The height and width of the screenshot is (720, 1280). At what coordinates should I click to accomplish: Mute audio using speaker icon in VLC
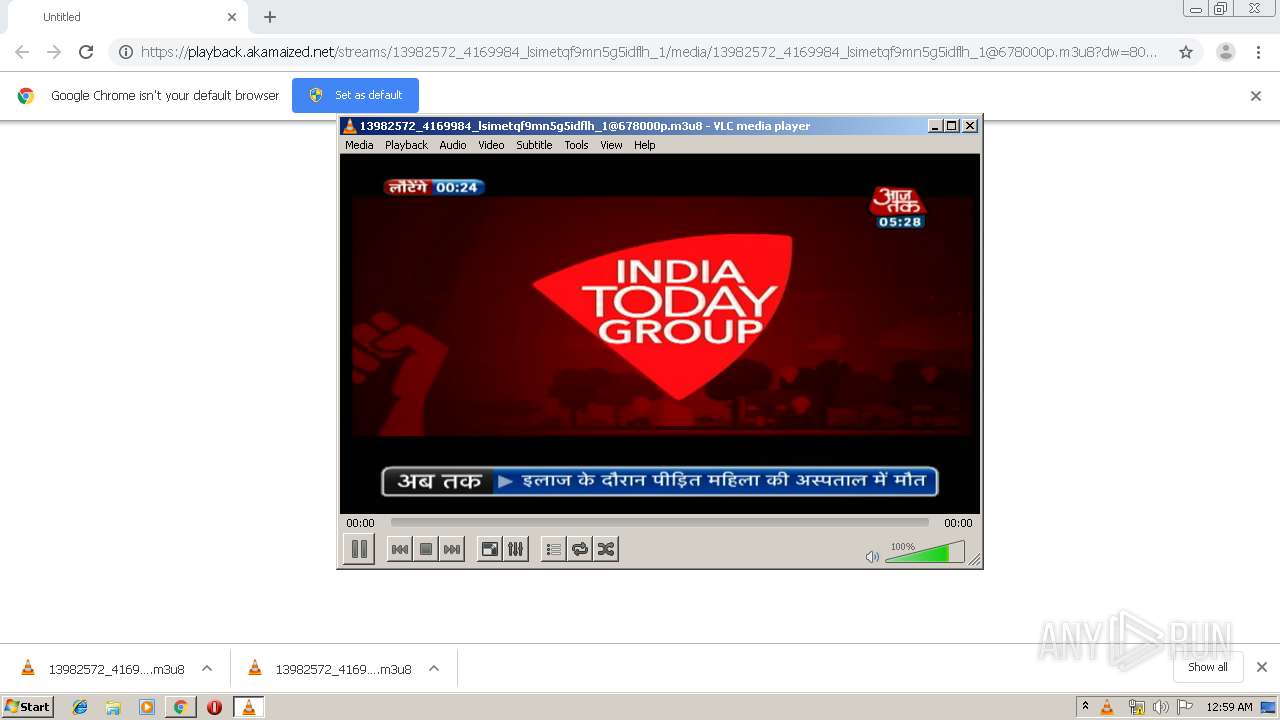[x=872, y=557]
